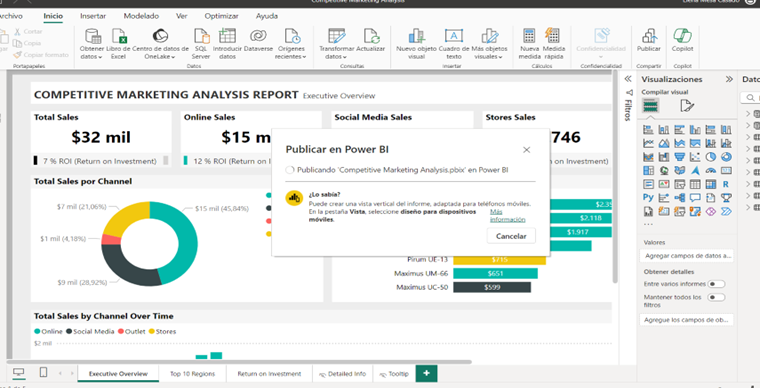Screen dimensions: 760x388
Task: Open Copilot from the ribbon
Action: (682, 36)
